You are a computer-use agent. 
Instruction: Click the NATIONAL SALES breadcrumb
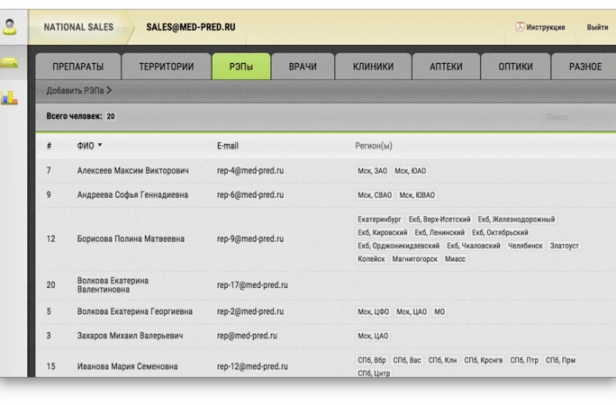[78, 27]
